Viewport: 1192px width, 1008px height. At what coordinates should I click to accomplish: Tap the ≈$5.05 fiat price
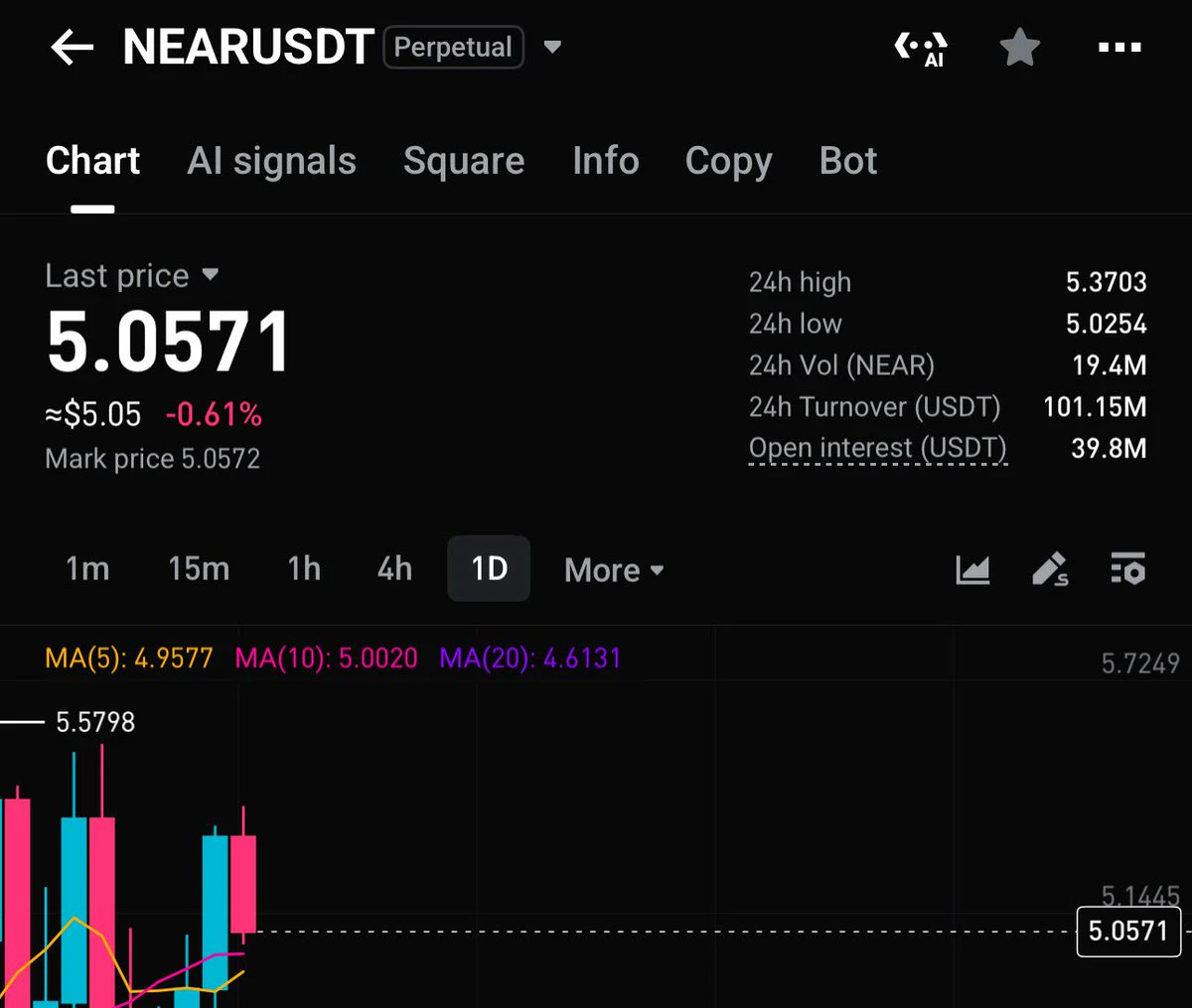tap(93, 414)
